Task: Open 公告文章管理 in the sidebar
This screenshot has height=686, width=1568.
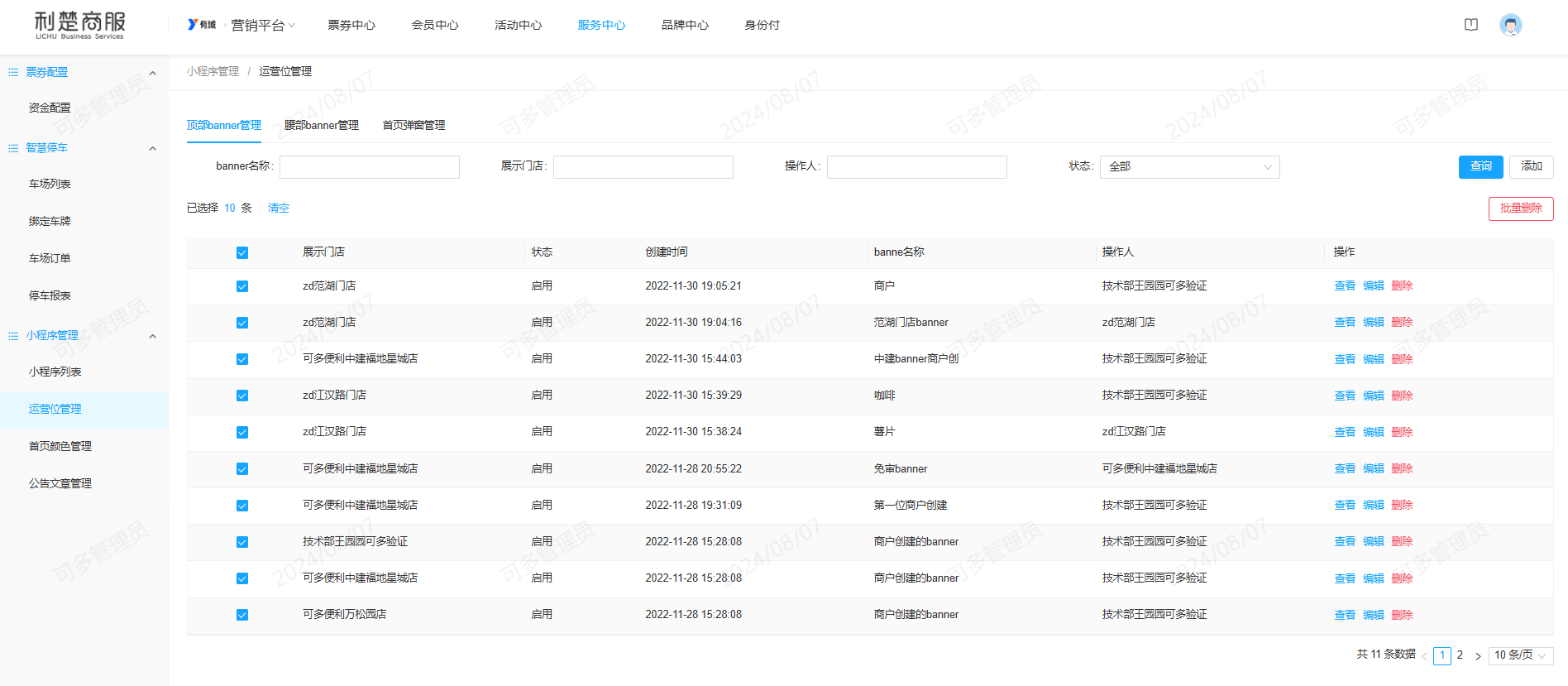Action: [x=60, y=484]
